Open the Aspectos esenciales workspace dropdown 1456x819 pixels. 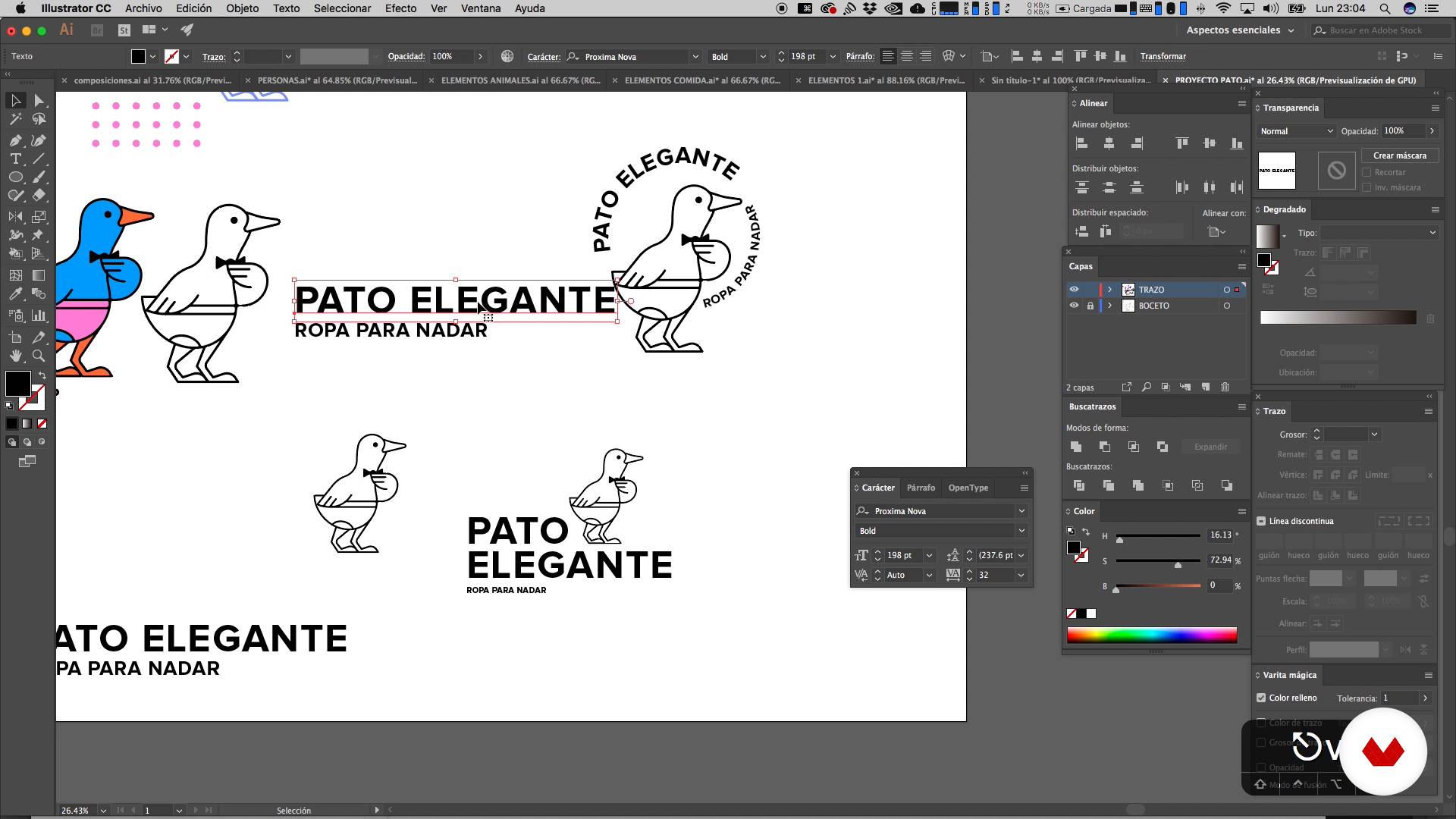click(1240, 30)
